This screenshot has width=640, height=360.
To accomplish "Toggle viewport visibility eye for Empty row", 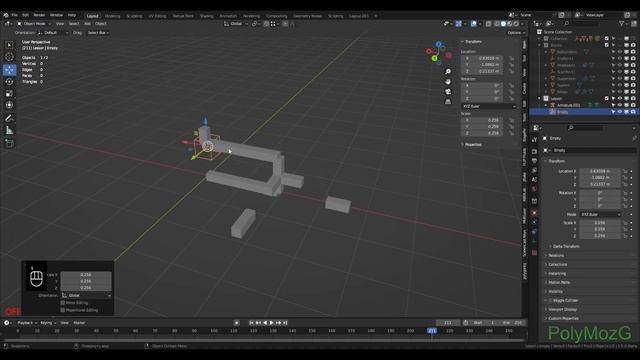I will tap(620, 112).
